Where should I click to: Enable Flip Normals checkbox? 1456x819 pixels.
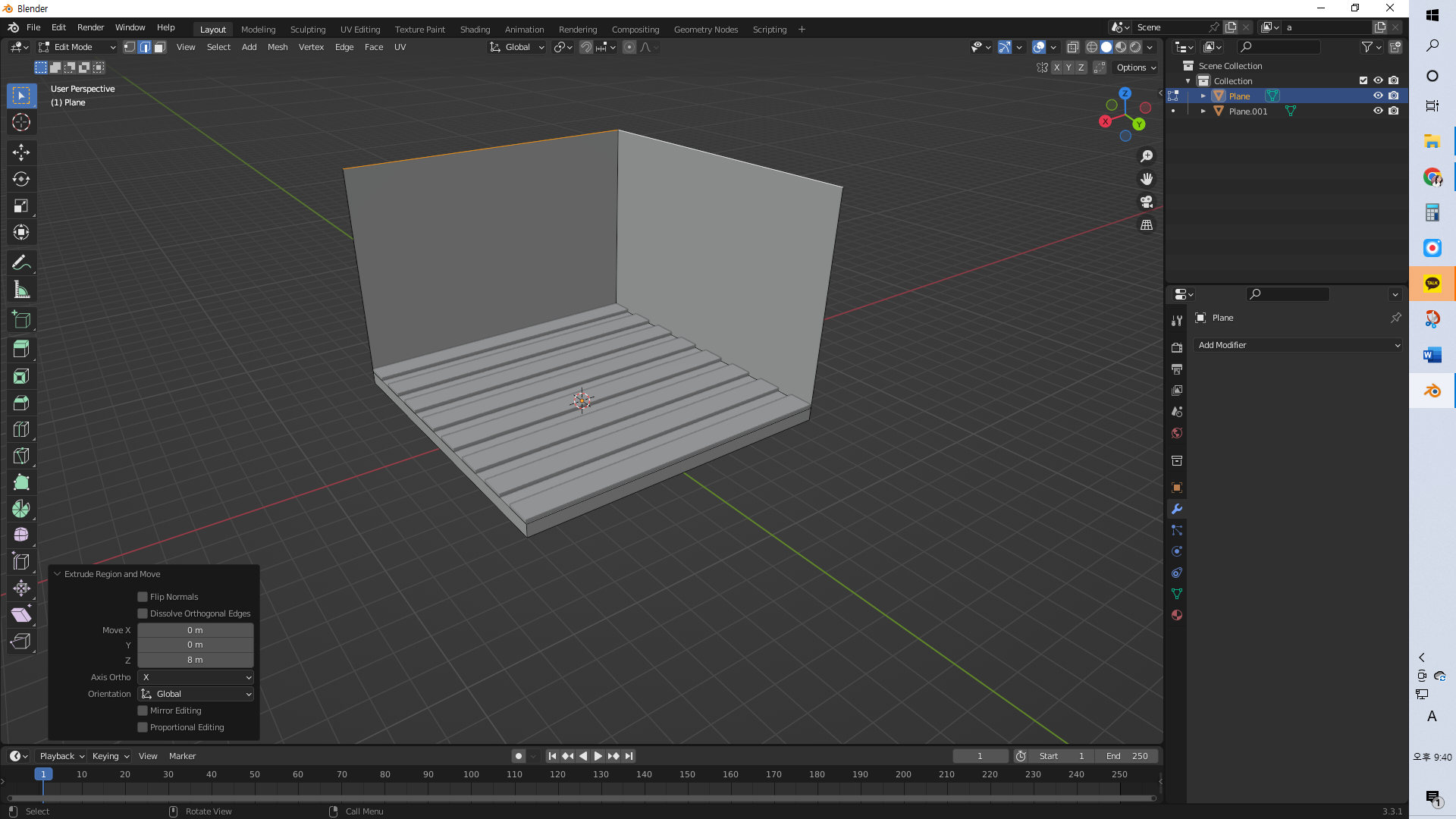(143, 597)
